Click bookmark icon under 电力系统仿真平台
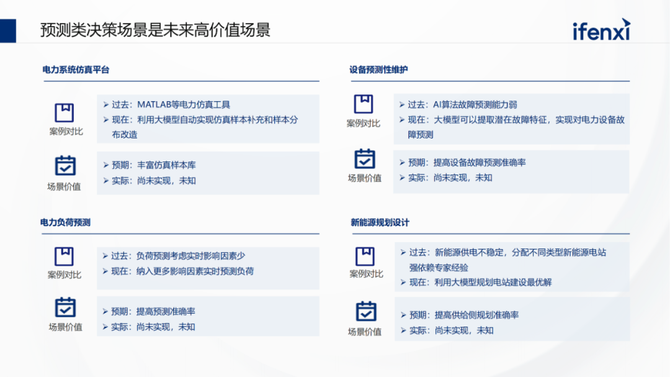The height and width of the screenshot is (377, 670). [x=65, y=113]
